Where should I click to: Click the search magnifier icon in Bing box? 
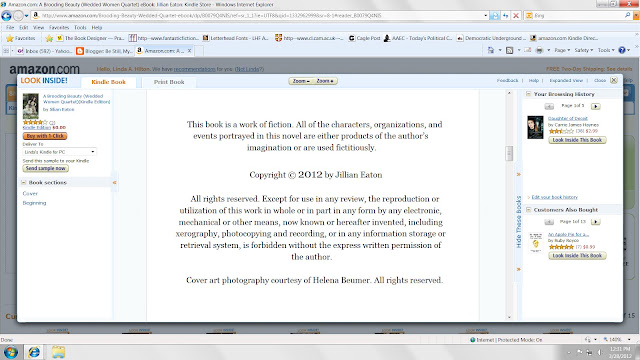(x=627, y=15)
